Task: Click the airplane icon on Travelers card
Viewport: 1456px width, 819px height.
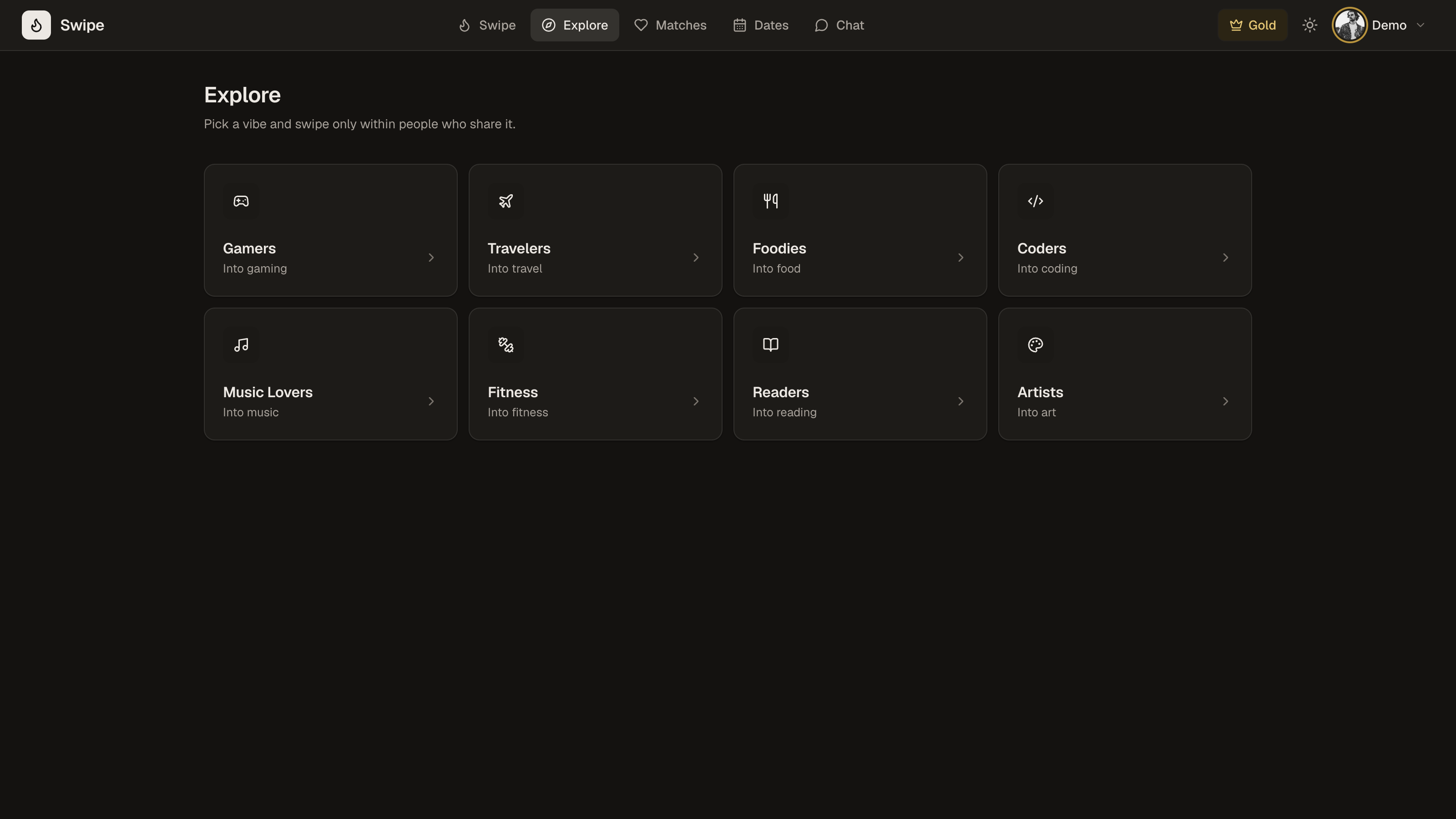Action: [506, 201]
